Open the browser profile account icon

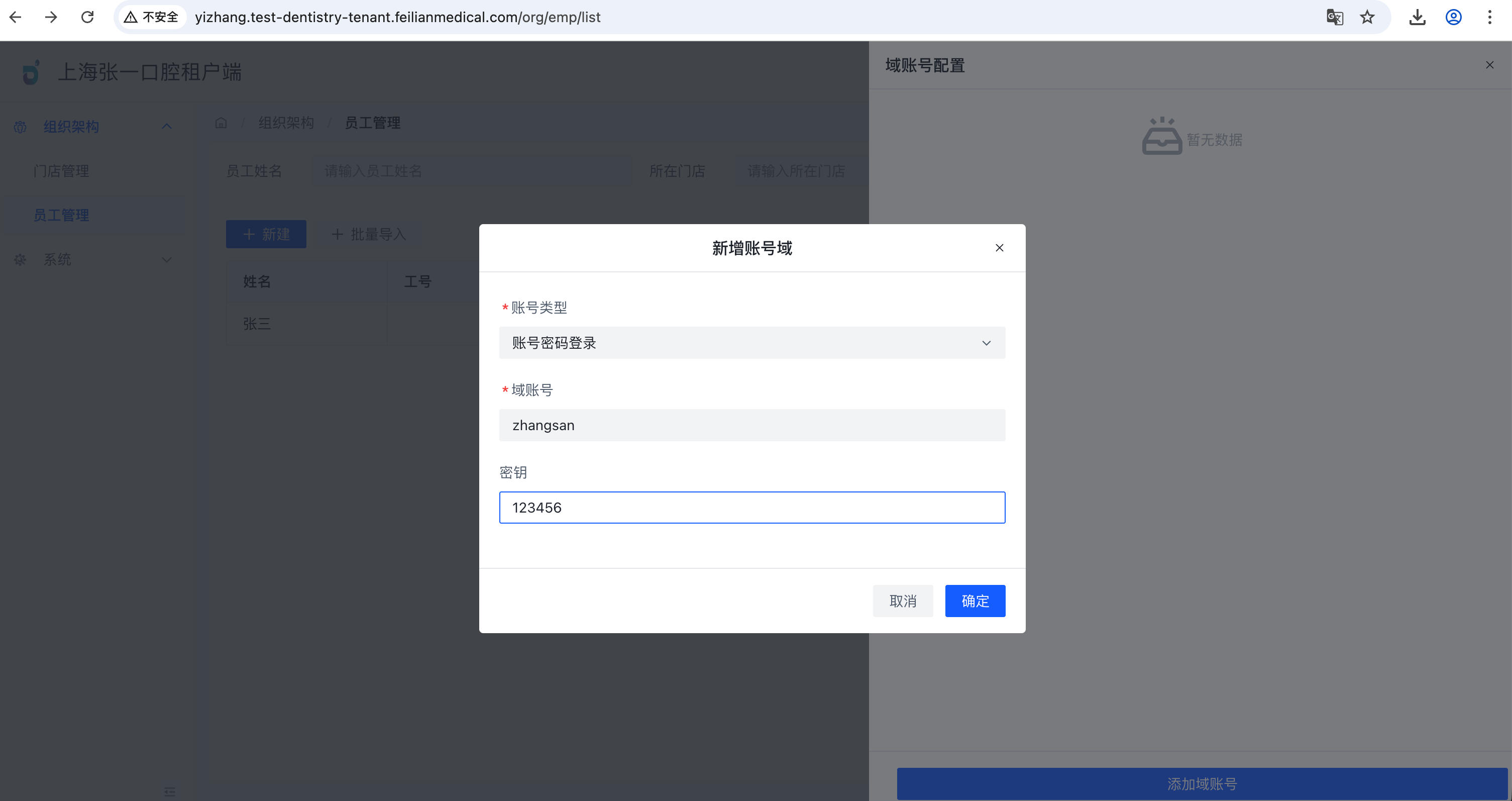(x=1453, y=17)
